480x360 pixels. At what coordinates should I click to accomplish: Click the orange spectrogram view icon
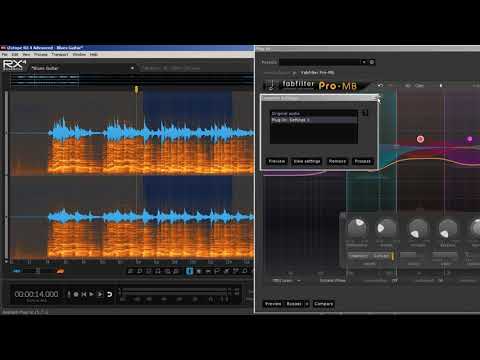click(x=60, y=271)
